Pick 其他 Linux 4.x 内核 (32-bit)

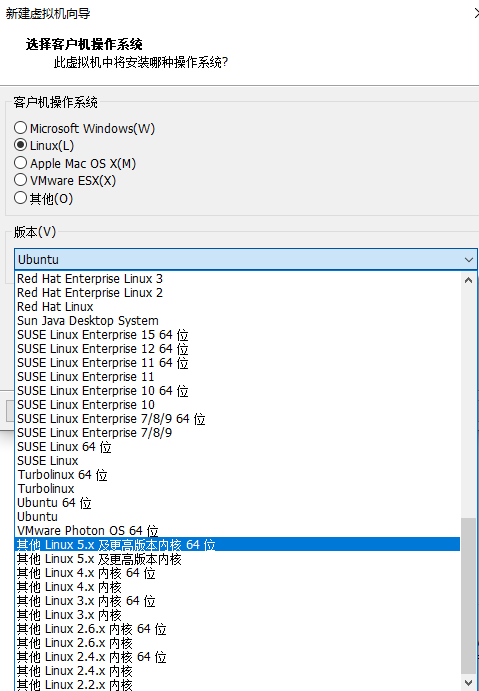[237, 587]
